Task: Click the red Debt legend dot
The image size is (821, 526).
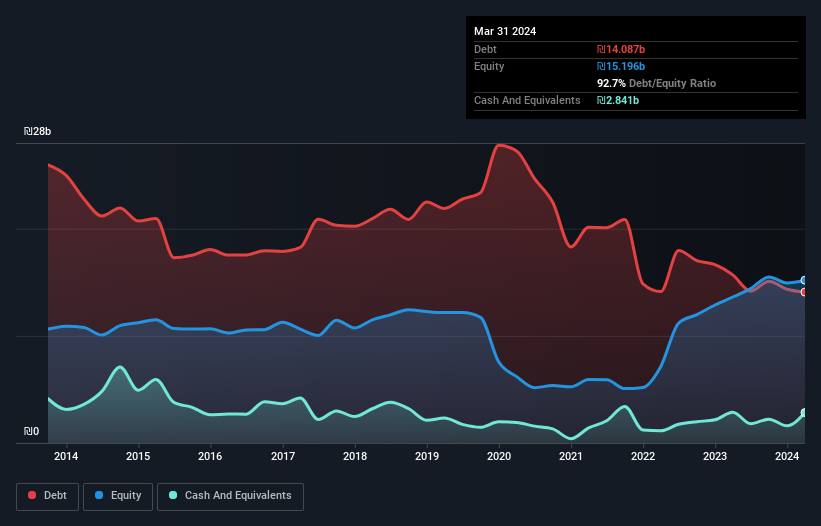Action: tap(32, 495)
